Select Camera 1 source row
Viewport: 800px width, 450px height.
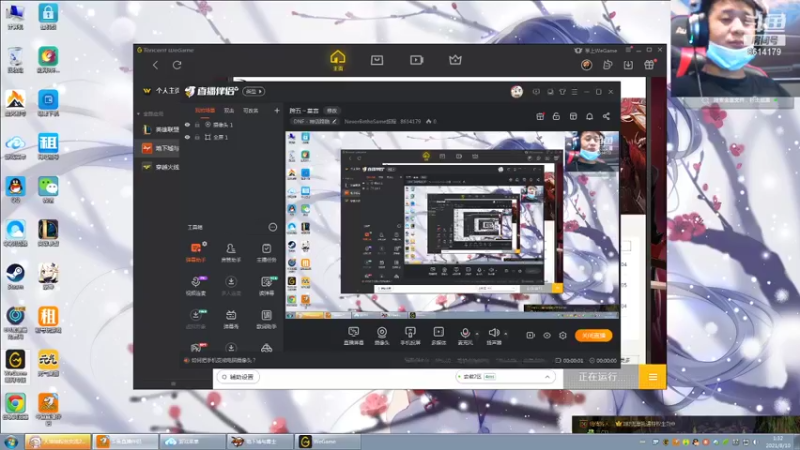[232, 124]
